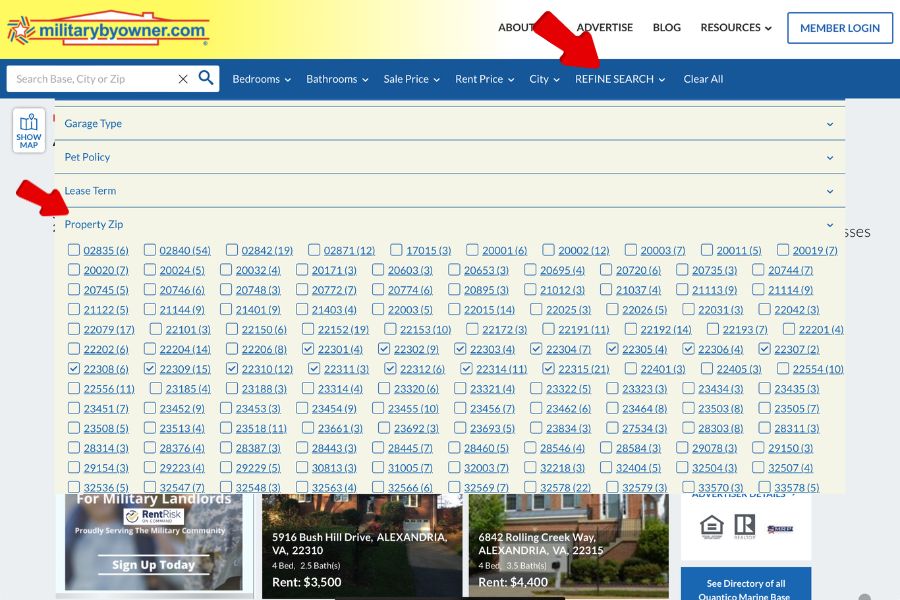
Task: Click the Equal Housing house icon
Action: pos(710,526)
